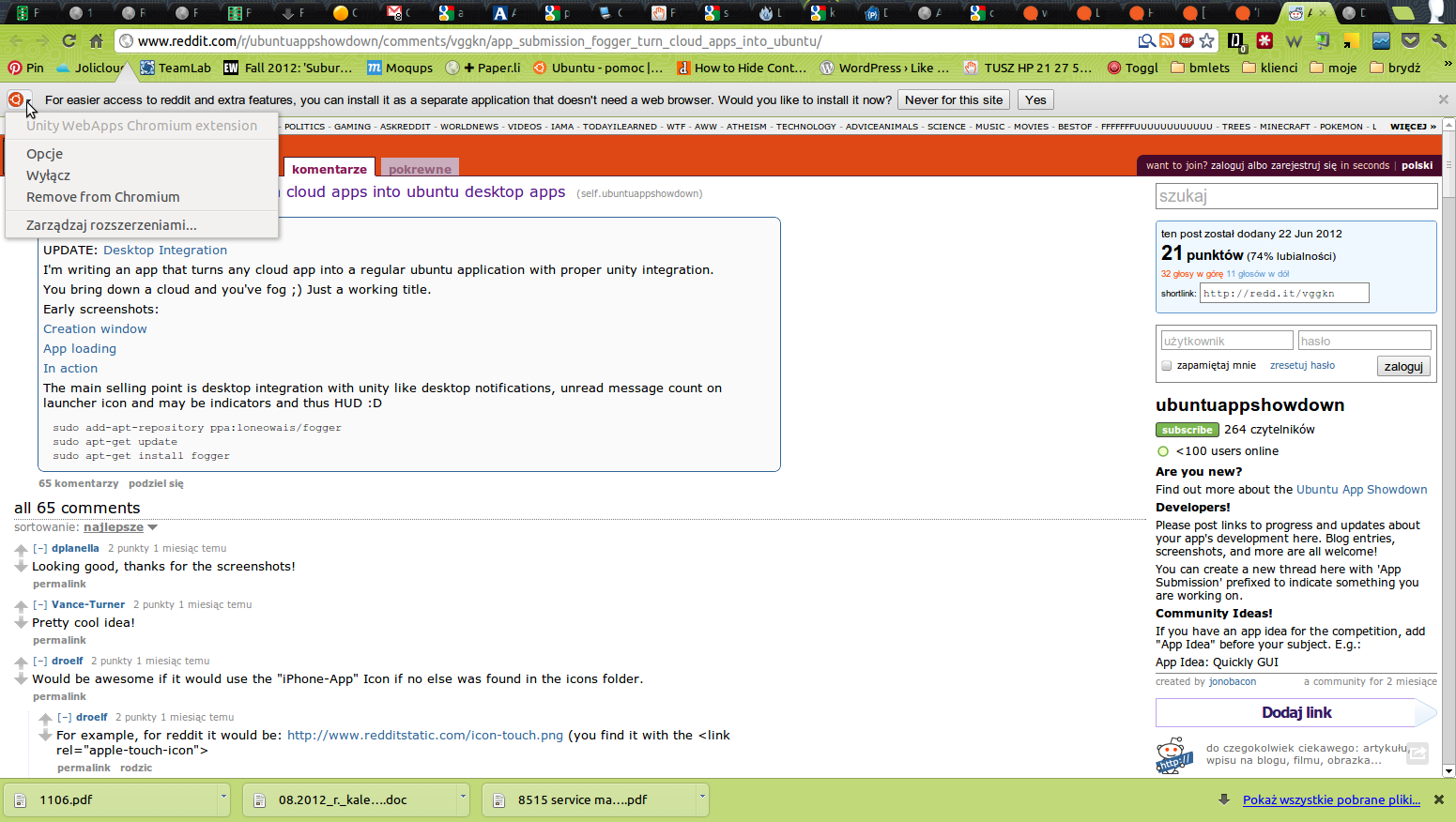Open the Toggl bookmark
Screen dimensions: 1456x822
click(1133, 68)
